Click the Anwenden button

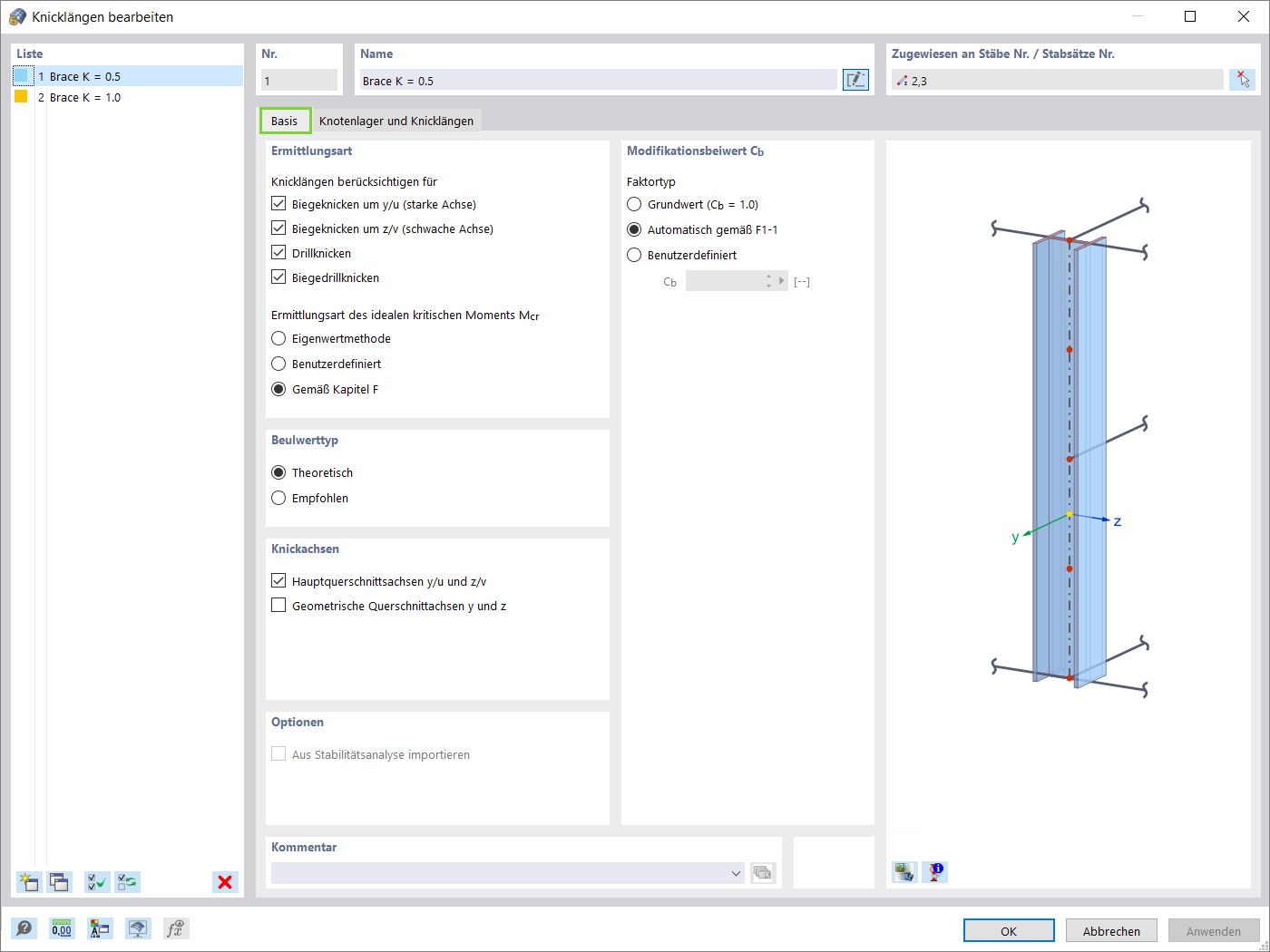(1214, 931)
